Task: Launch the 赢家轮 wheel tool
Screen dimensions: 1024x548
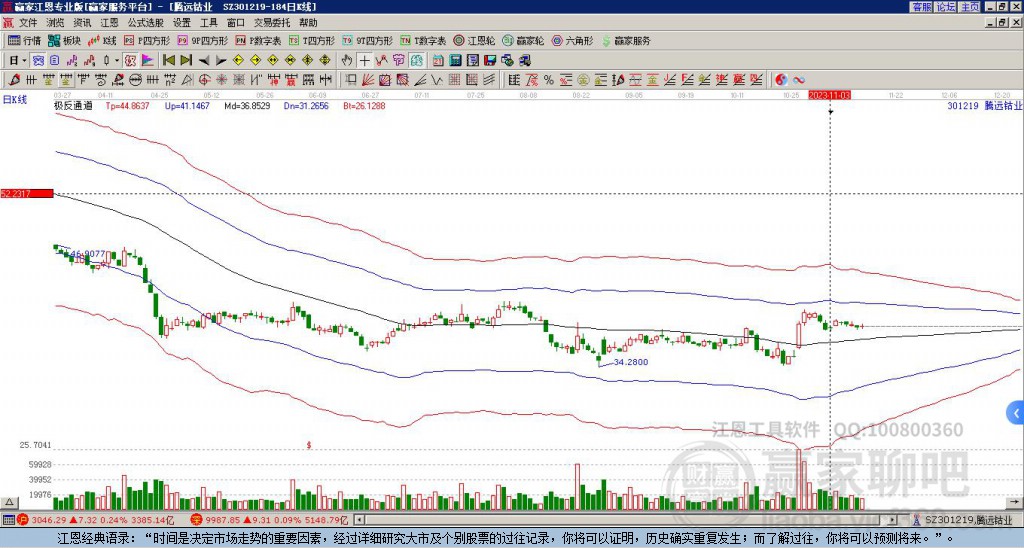Action: (x=523, y=40)
